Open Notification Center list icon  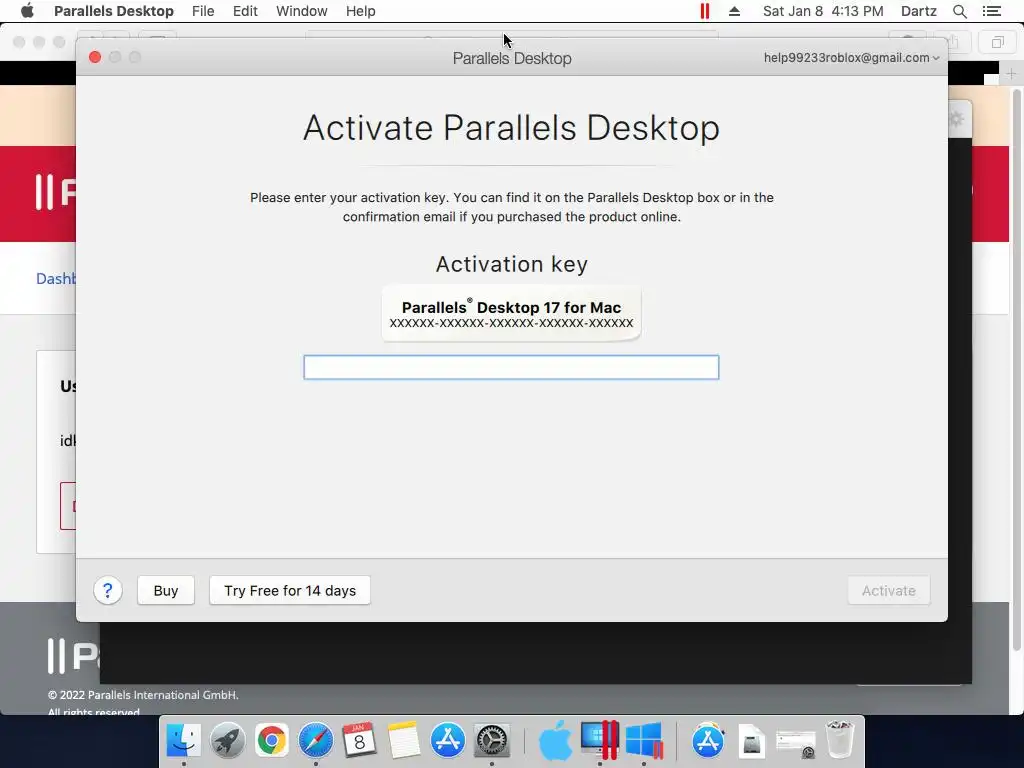tap(991, 11)
